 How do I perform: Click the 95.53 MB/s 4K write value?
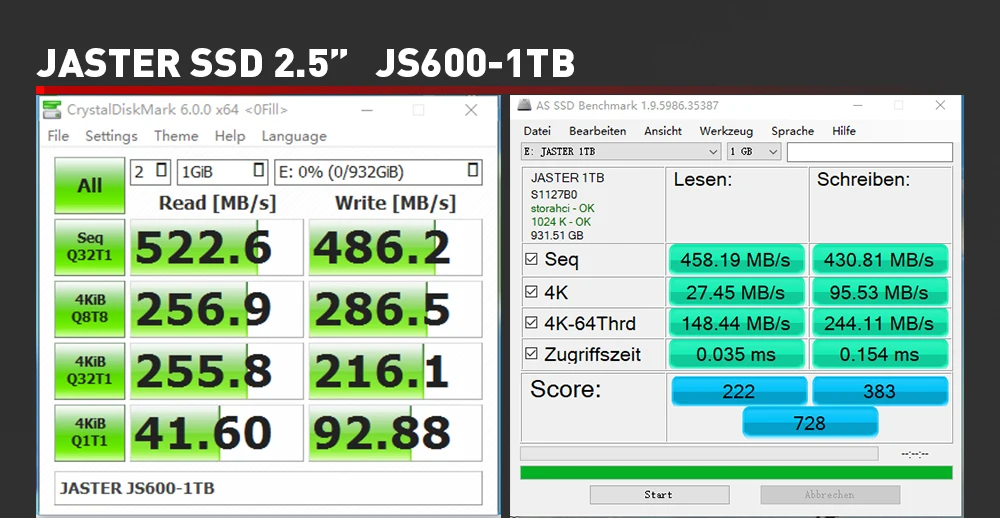click(x=880, y=292)
